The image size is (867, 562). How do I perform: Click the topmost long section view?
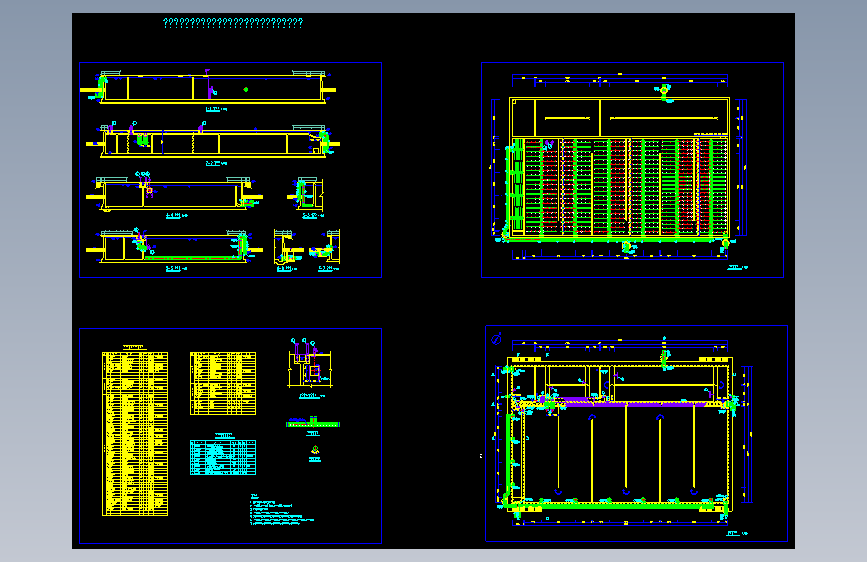(x=208, y=87)
